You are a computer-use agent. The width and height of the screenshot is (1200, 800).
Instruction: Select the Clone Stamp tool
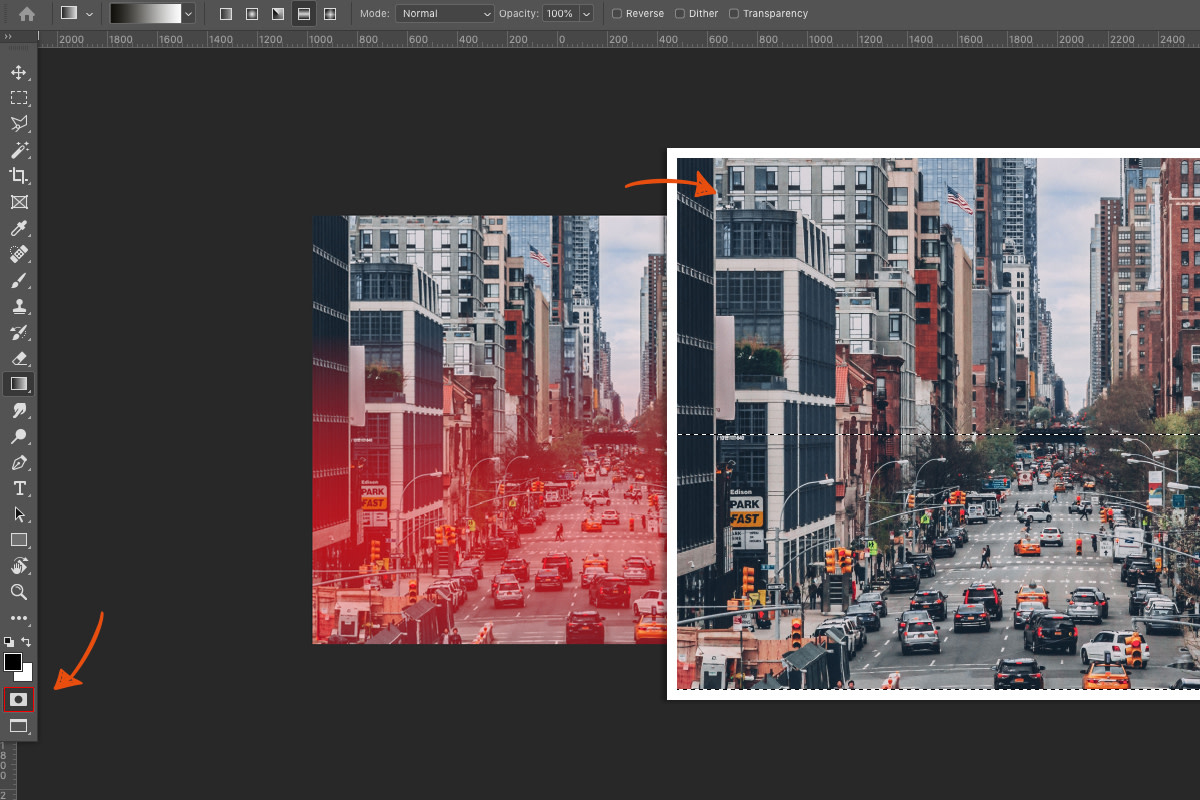click(x=18, y=306)
